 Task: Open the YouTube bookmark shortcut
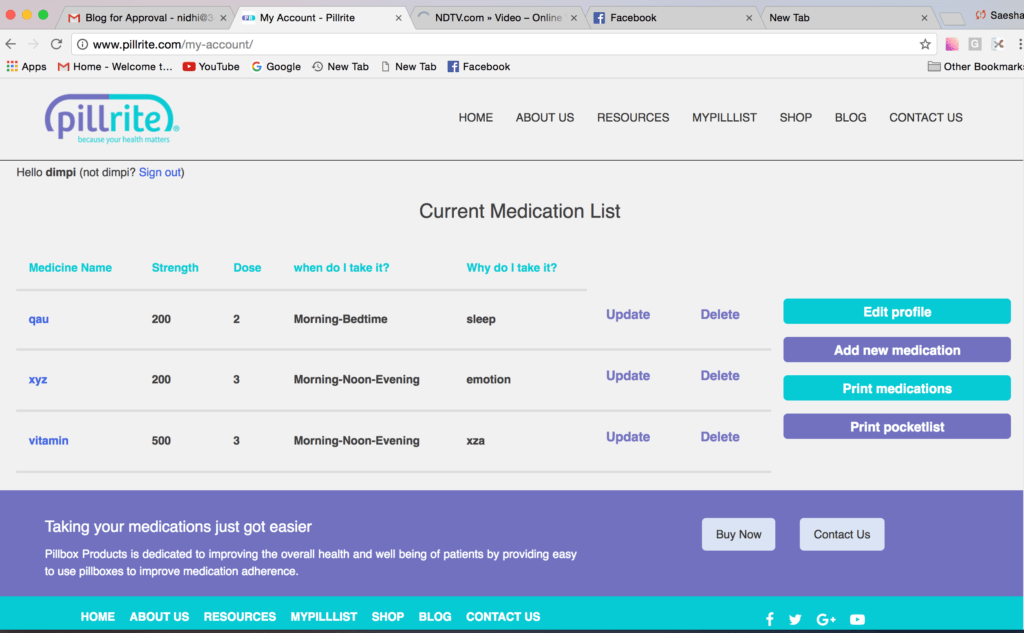point(210,66)
